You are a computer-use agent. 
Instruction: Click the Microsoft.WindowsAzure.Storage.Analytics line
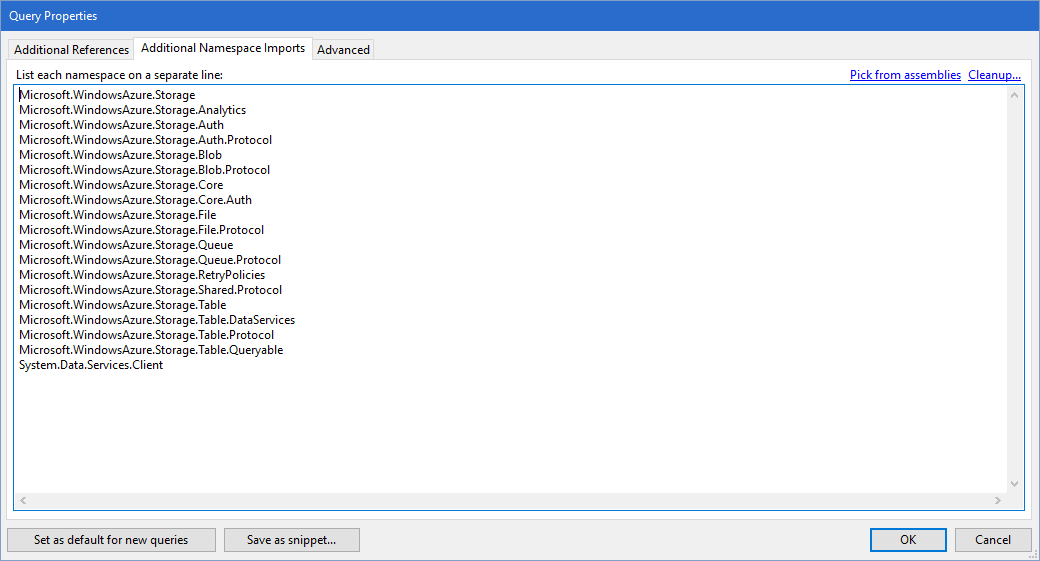(x=132, y=110)
